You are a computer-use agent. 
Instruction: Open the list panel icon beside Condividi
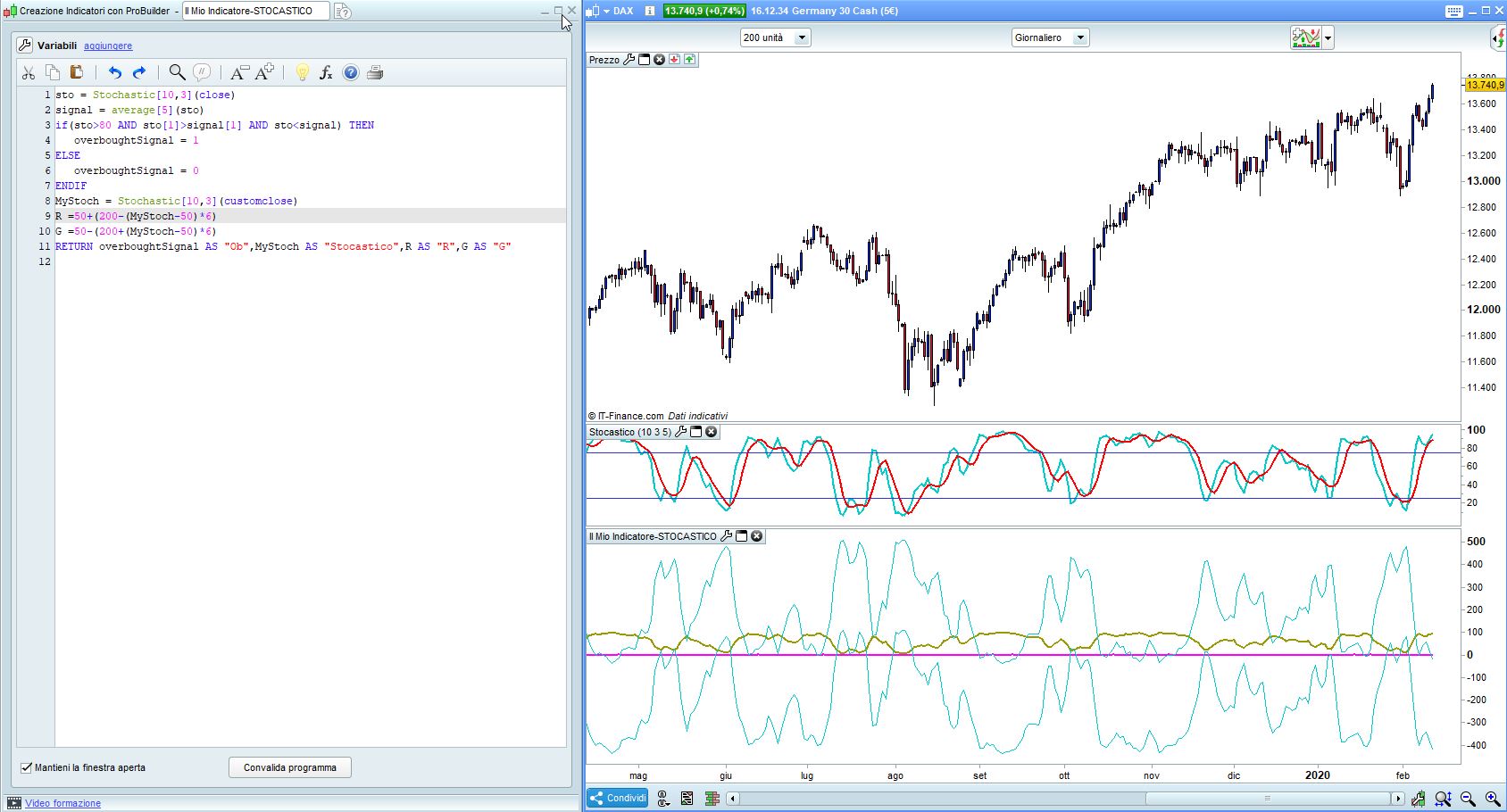pos(687,799)
